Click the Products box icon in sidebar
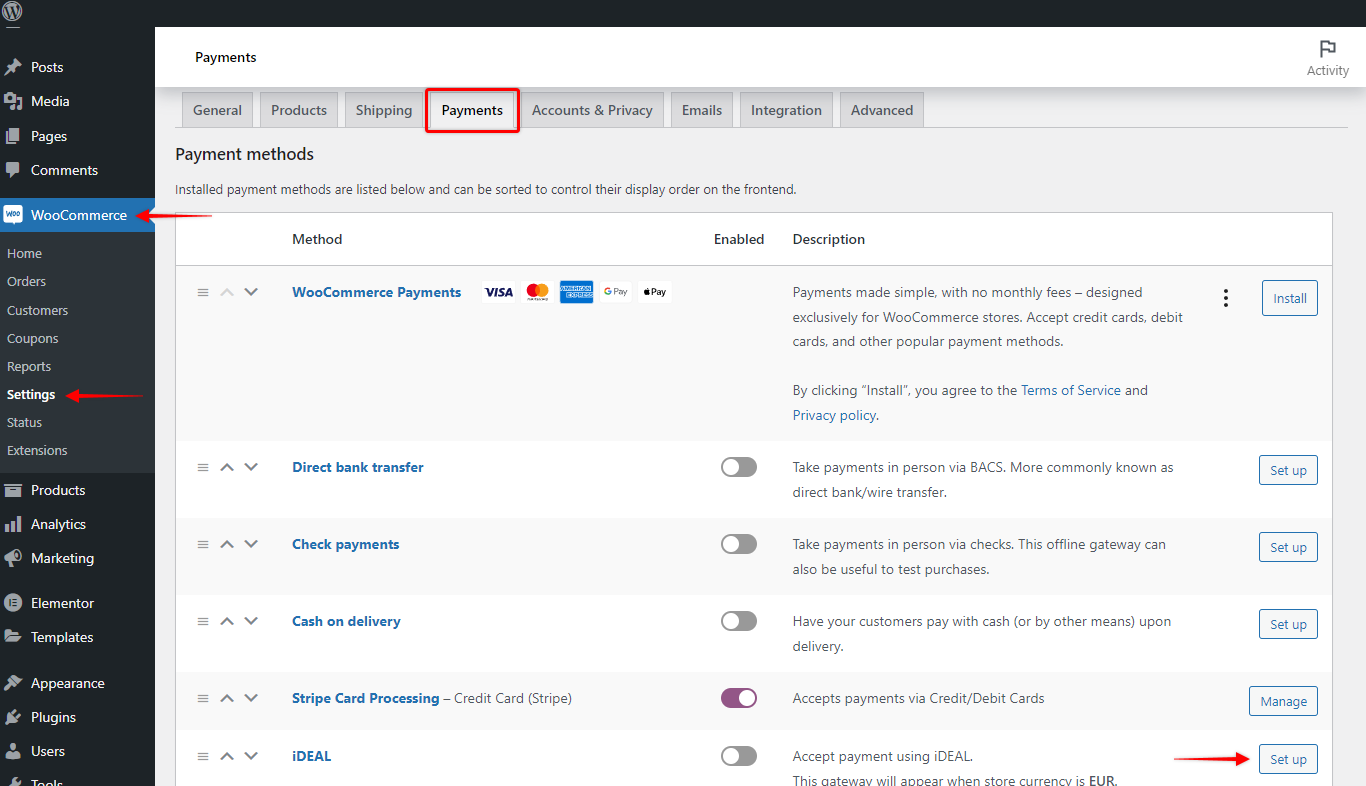 [13, 490]
